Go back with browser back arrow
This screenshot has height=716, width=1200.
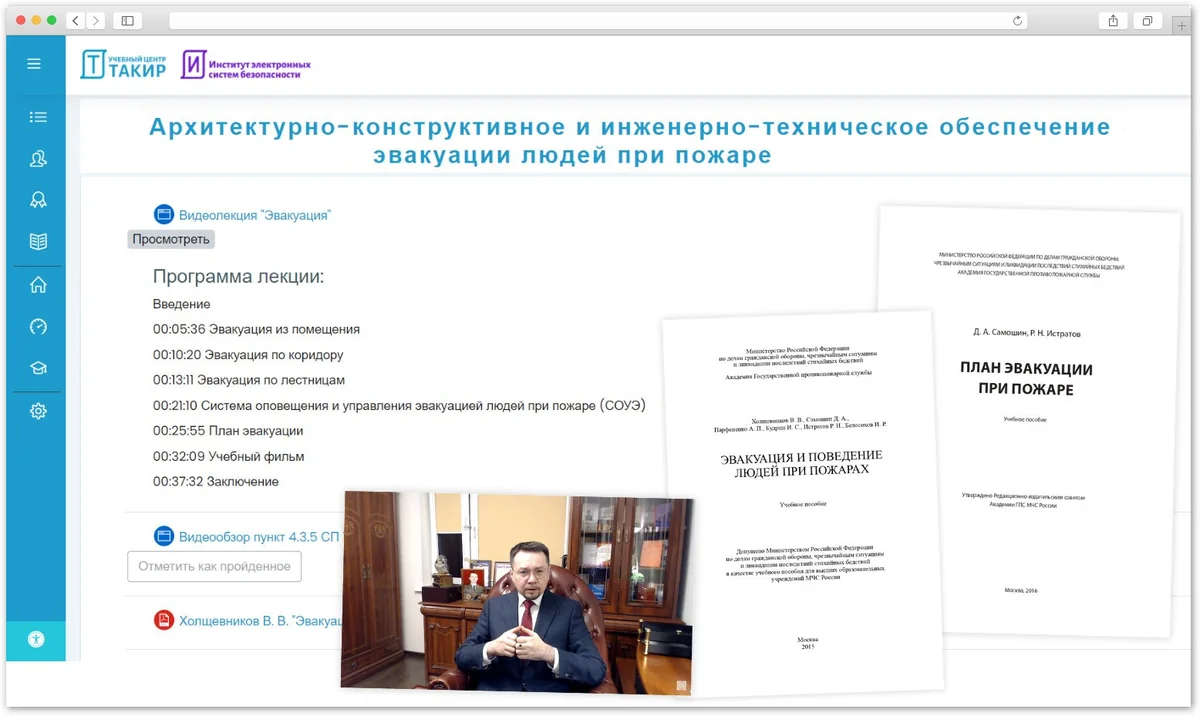(77, 20)
